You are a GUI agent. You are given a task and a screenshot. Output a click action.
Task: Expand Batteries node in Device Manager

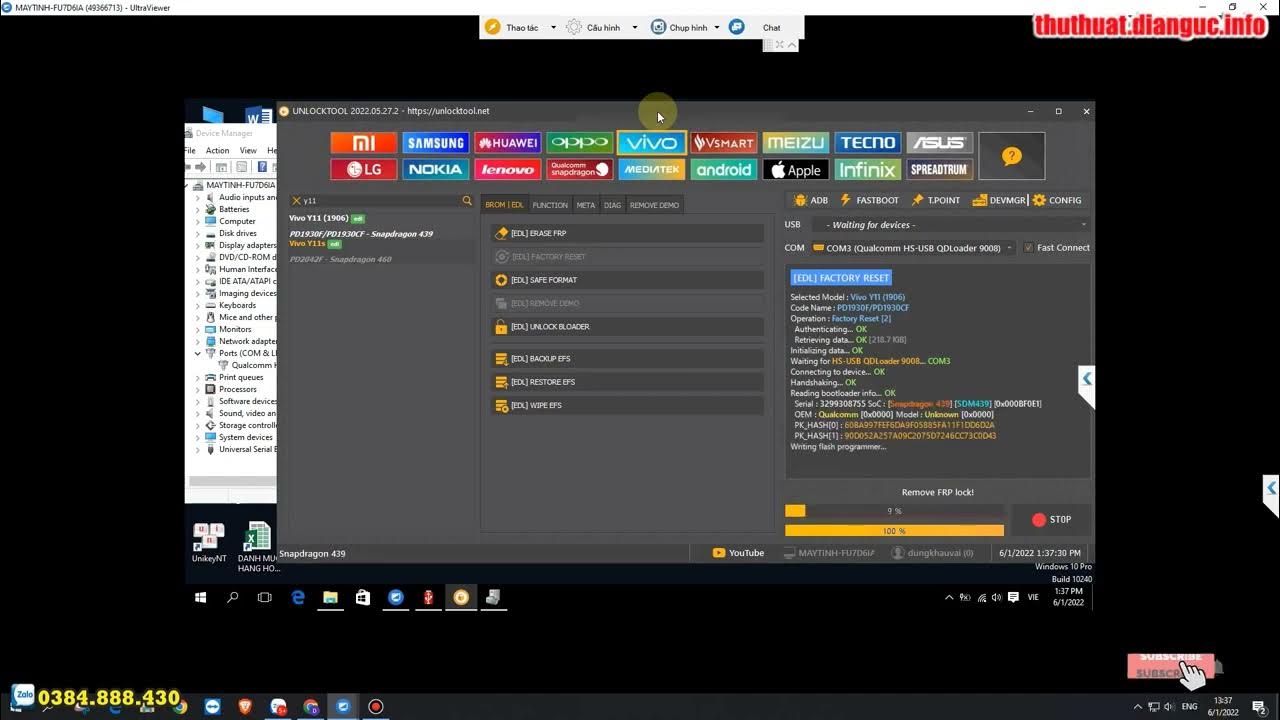tap(197, 209)
